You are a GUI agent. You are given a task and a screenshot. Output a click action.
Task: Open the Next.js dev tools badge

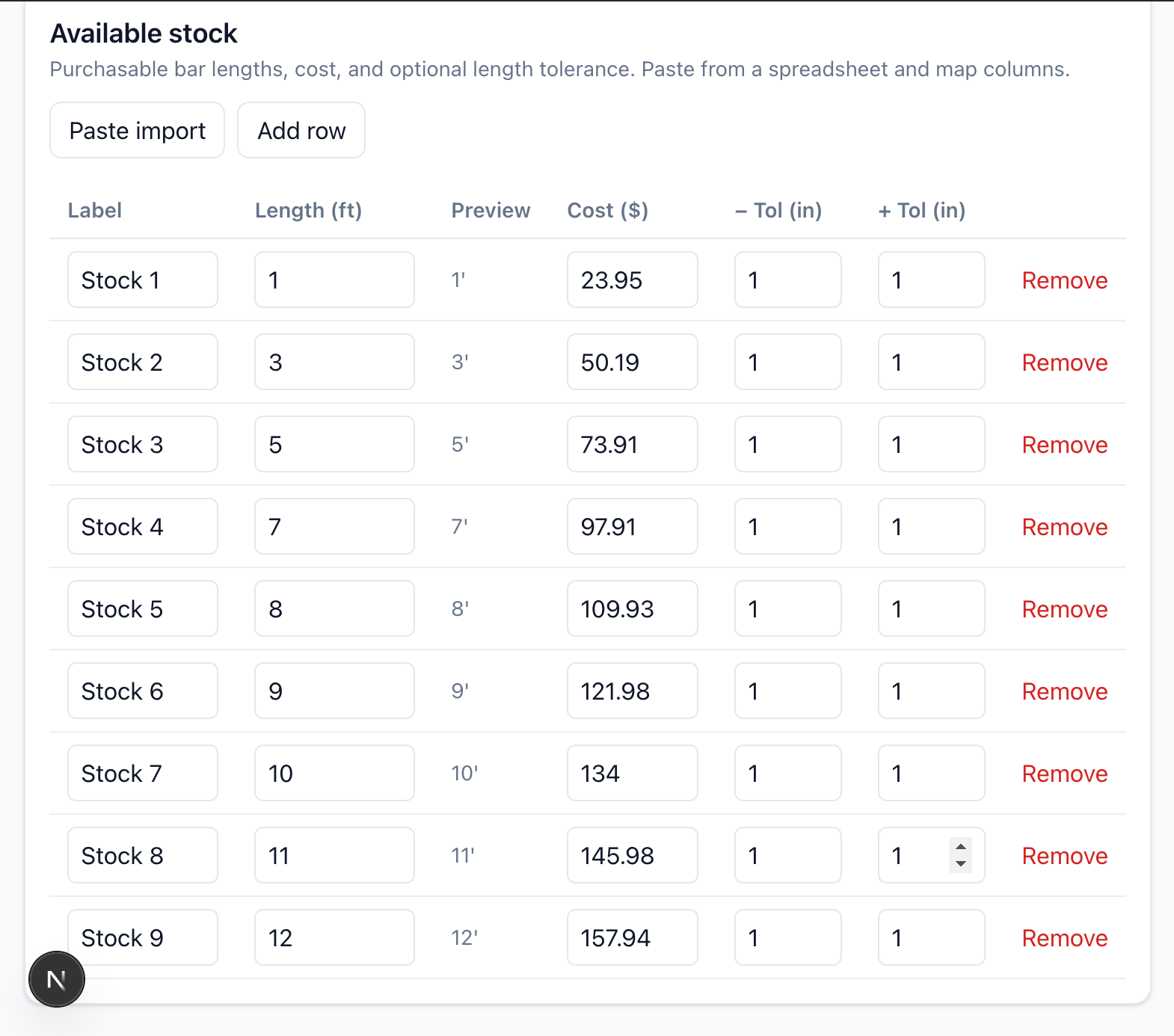[57, 979]
